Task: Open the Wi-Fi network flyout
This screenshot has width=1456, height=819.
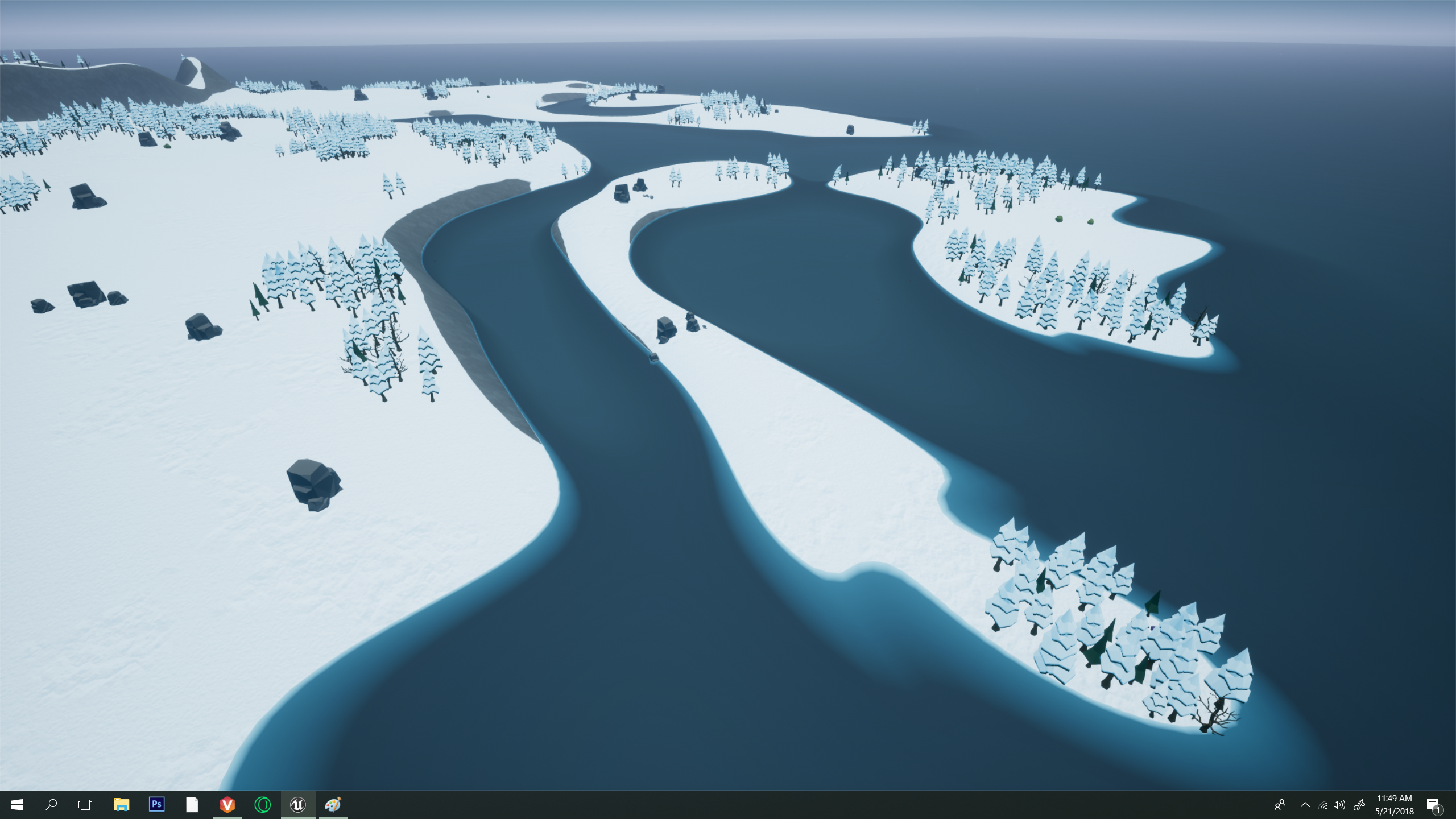Action: point(1323,805)
